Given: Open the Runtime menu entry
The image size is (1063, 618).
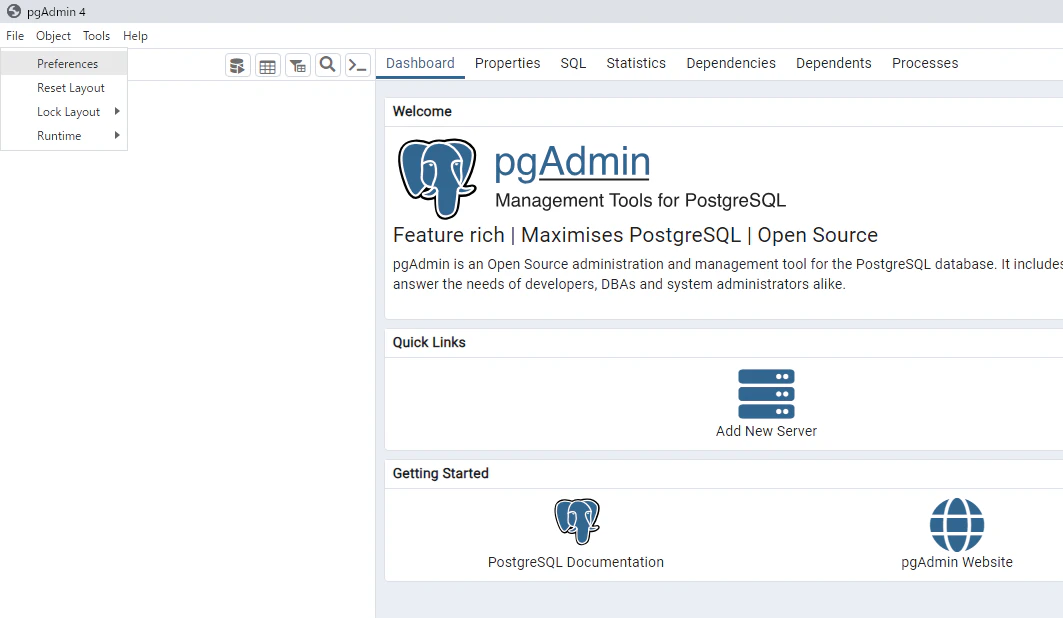Looking at the screenshot, I should pyautogui.click(x=64, y=136).
